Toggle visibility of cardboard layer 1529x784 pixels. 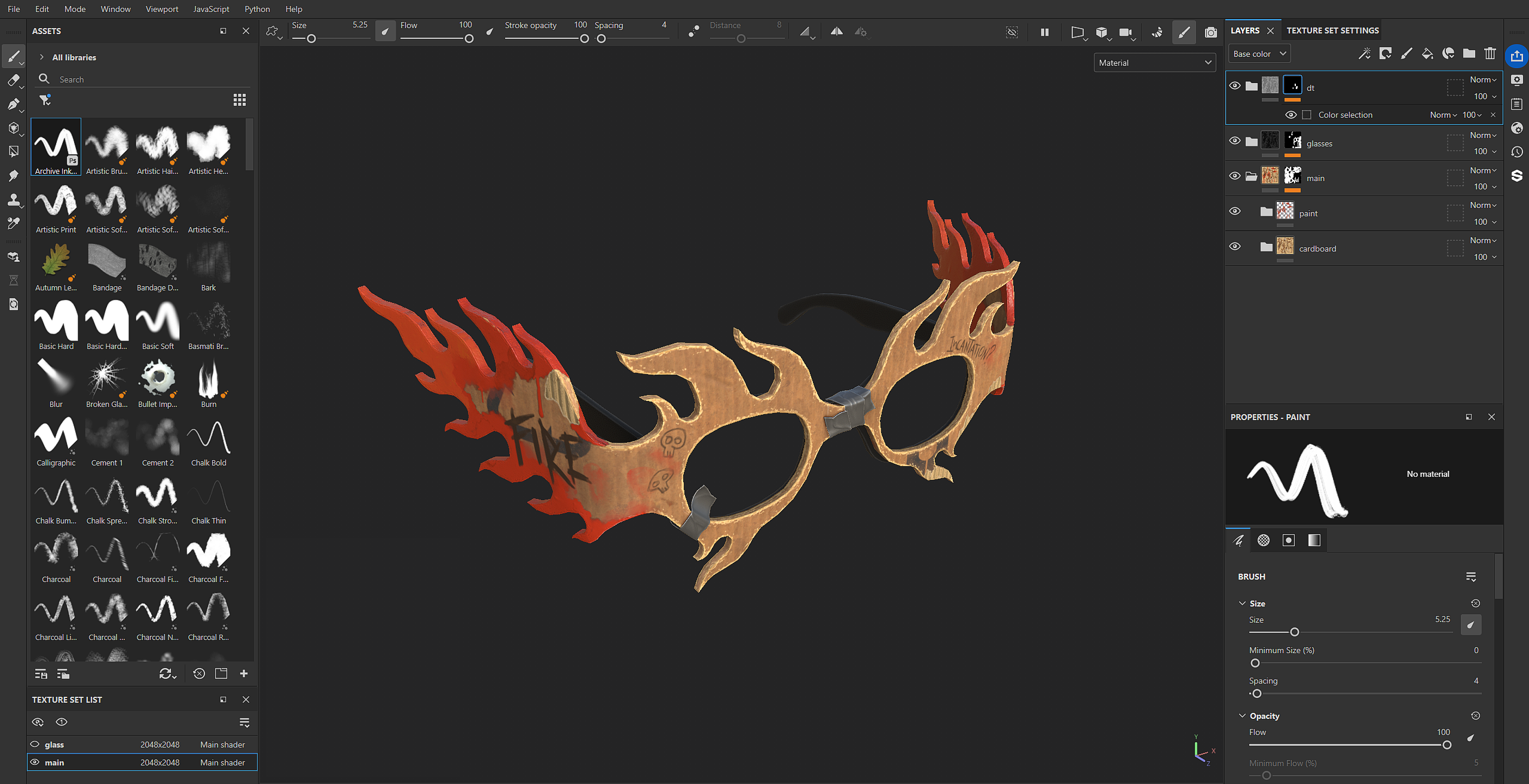pyautogui.click(x=1235, y=246)
